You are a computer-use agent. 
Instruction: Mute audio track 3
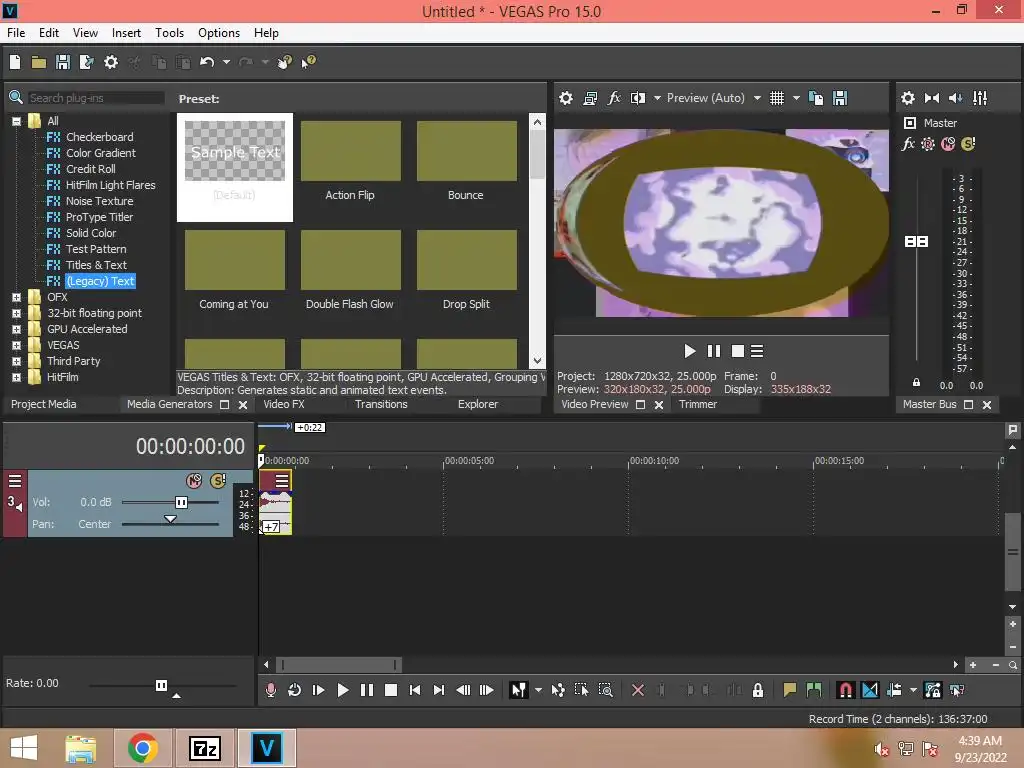tap(194, 481)
